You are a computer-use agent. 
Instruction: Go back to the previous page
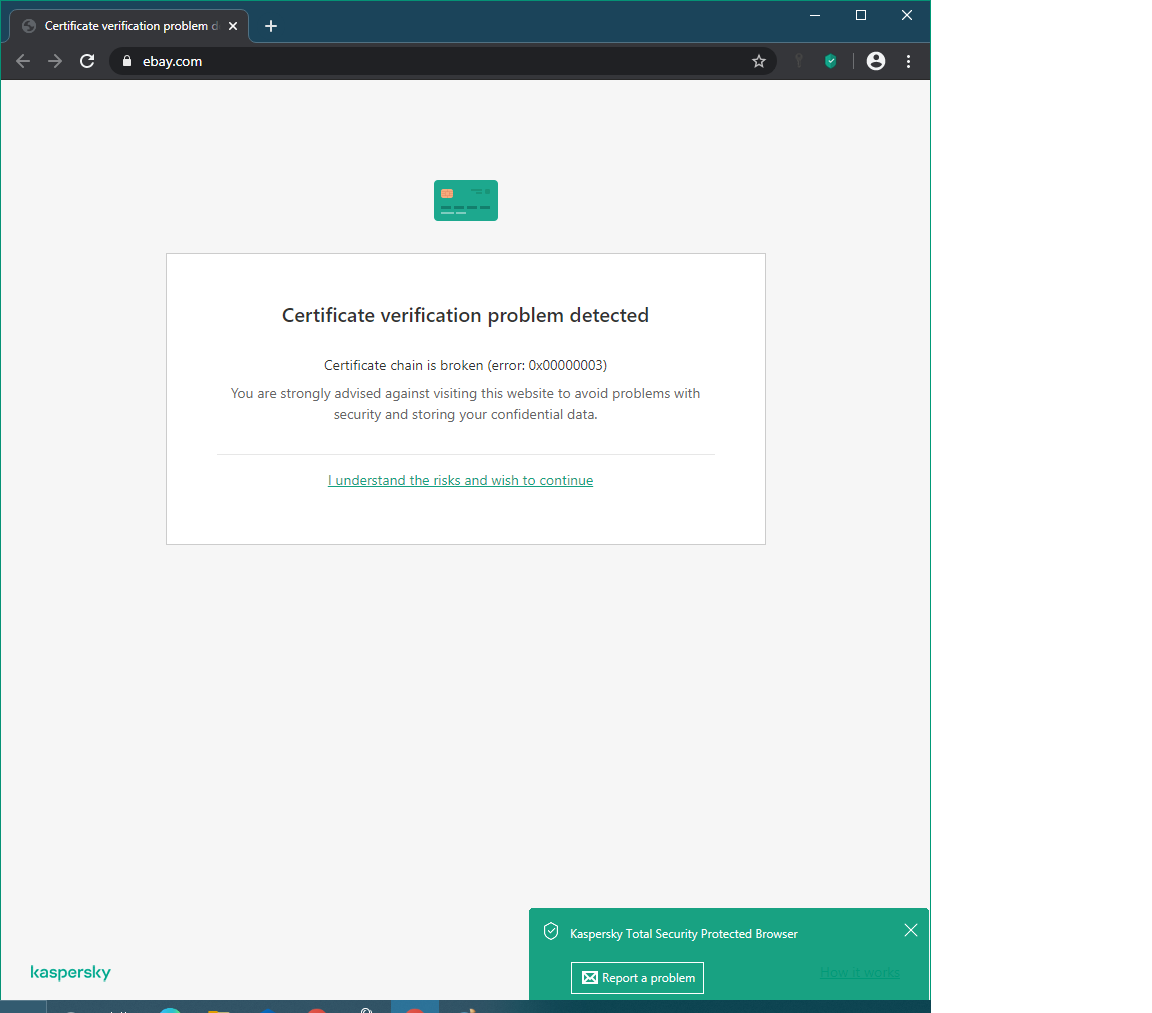(23, 61)
